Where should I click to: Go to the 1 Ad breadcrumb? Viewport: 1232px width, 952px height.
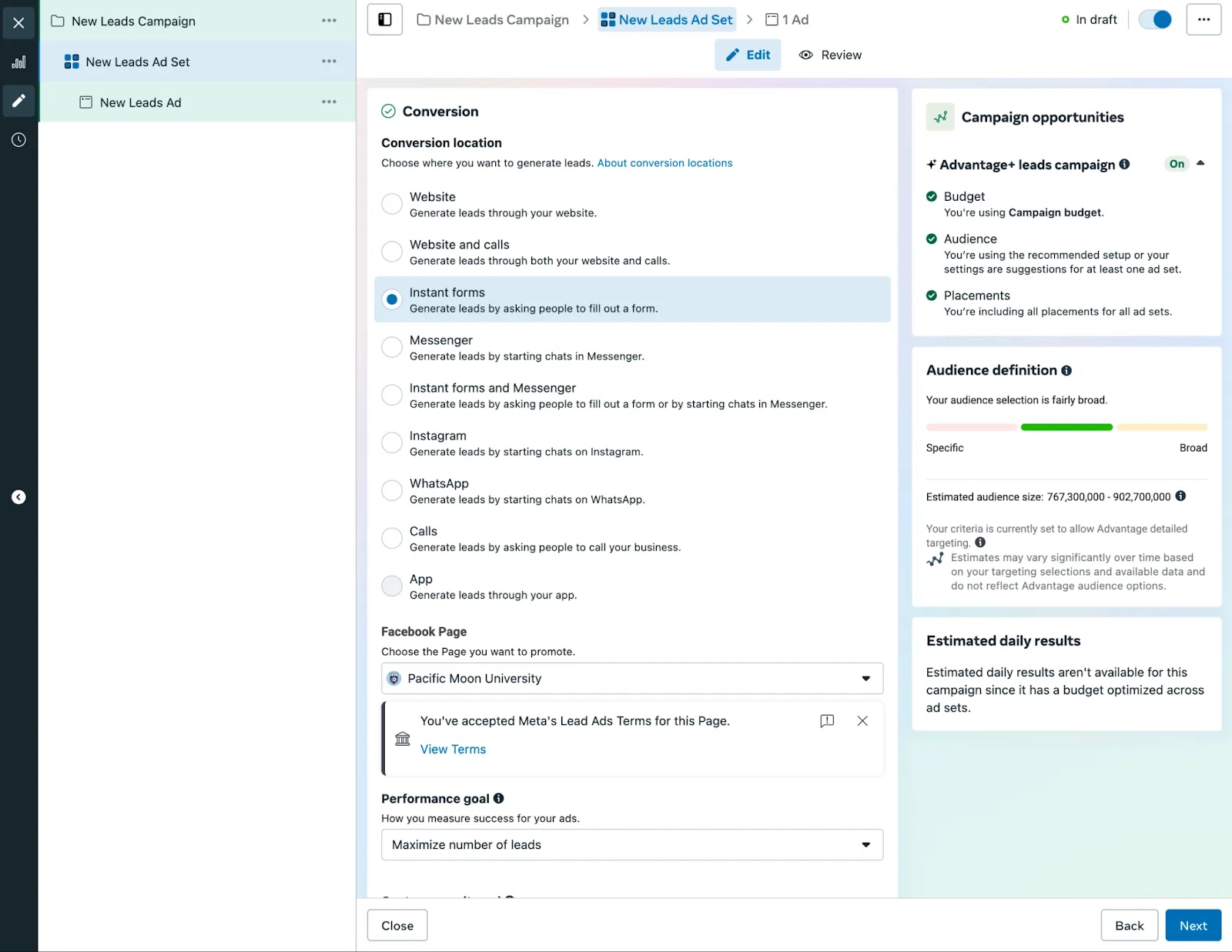pyautogui.click(x=787, y=20)
